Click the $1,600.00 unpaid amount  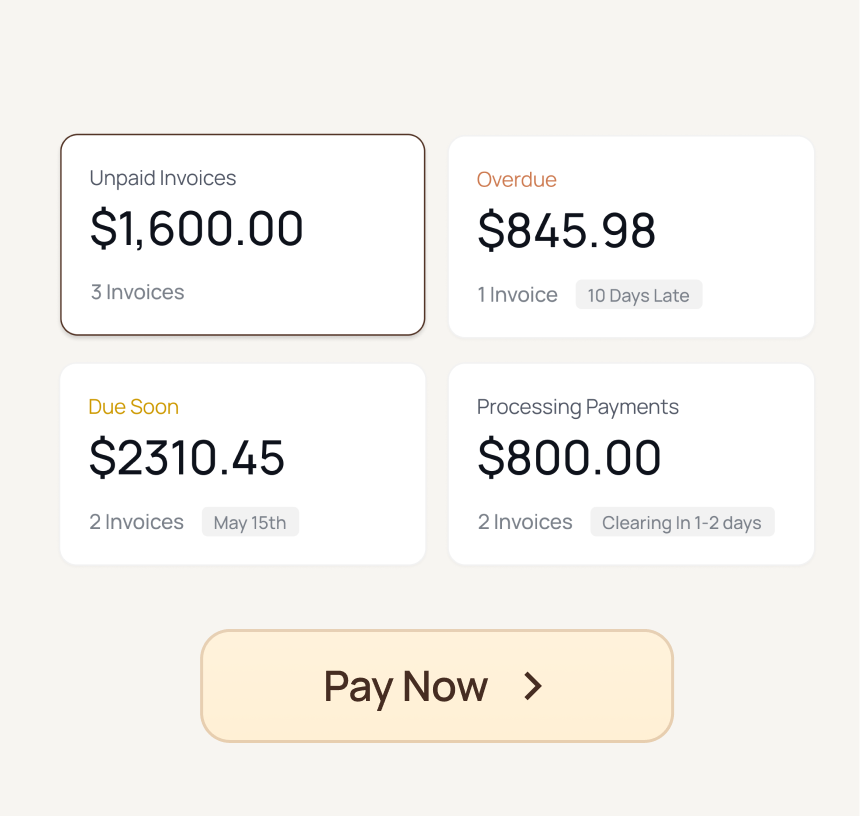pyautogui.click(x=197, y=228)
